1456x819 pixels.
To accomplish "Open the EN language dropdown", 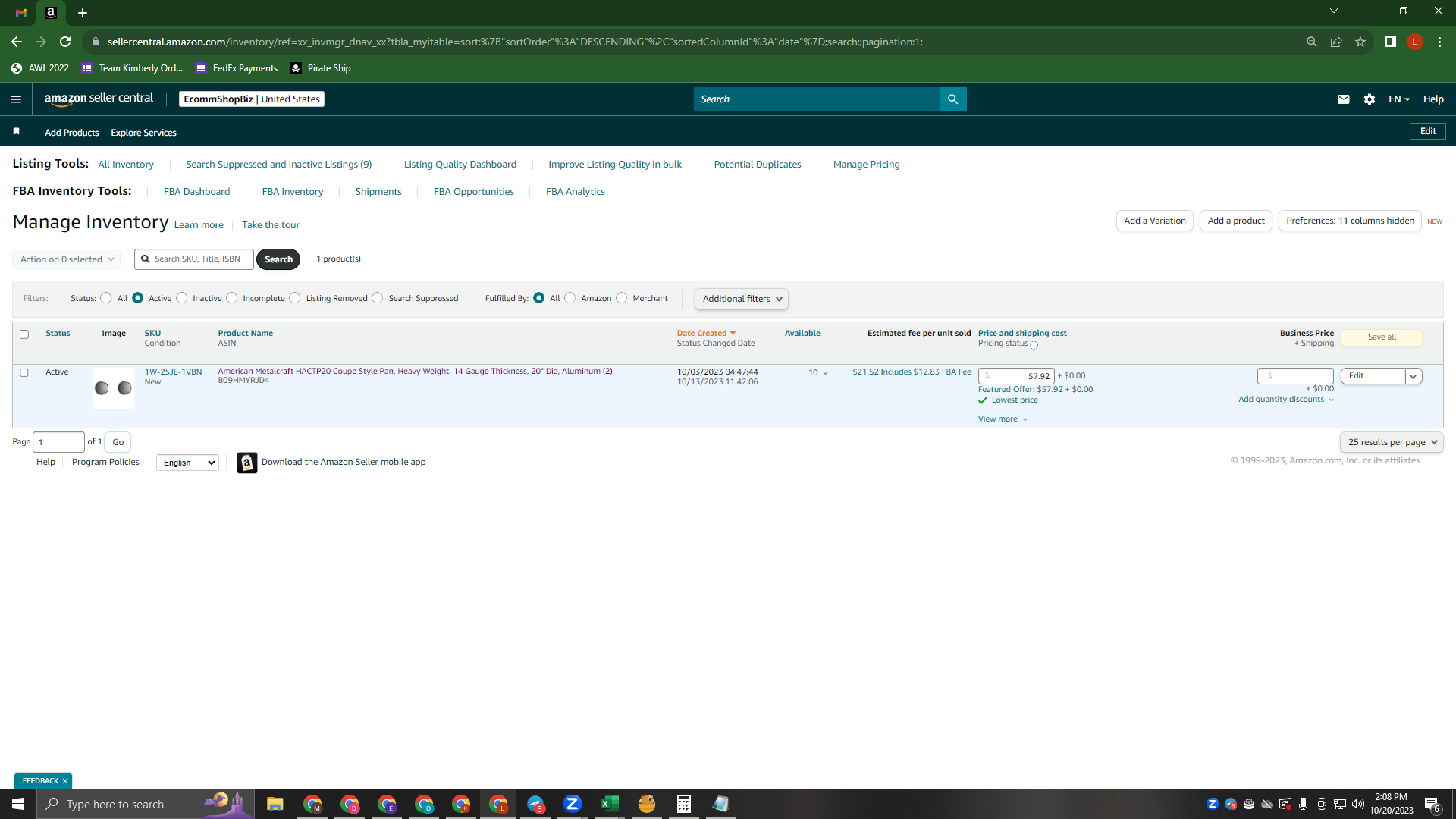I will coord(1399,99).
